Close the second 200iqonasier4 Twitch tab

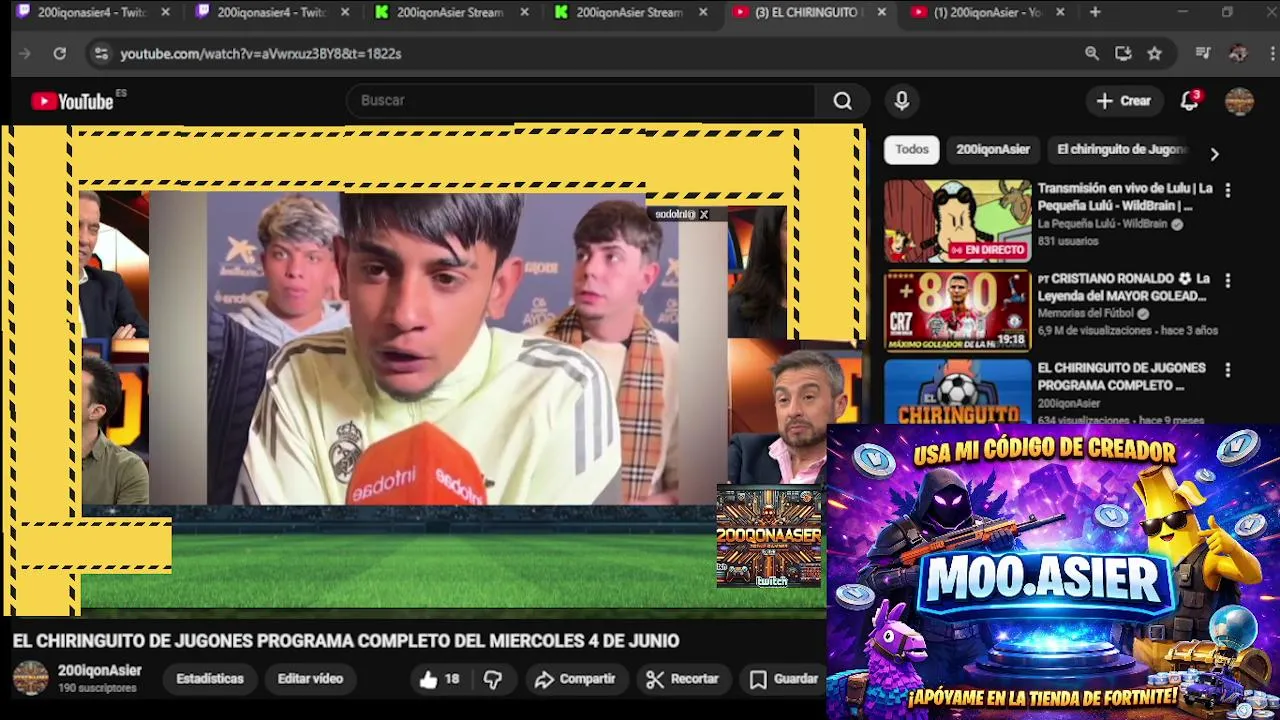[345, 12]
